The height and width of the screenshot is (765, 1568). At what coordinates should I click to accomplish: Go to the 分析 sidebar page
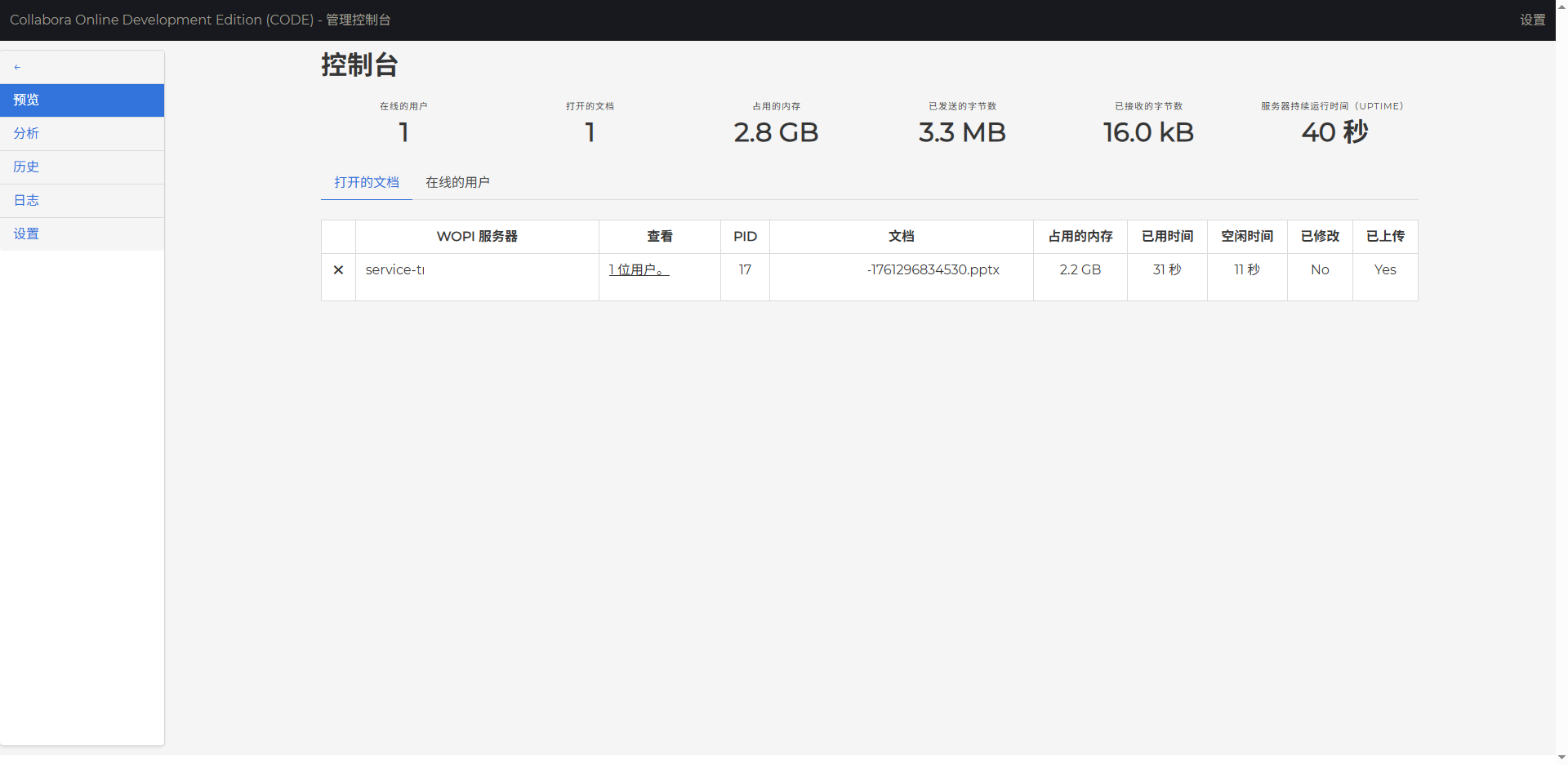point(82,133)
